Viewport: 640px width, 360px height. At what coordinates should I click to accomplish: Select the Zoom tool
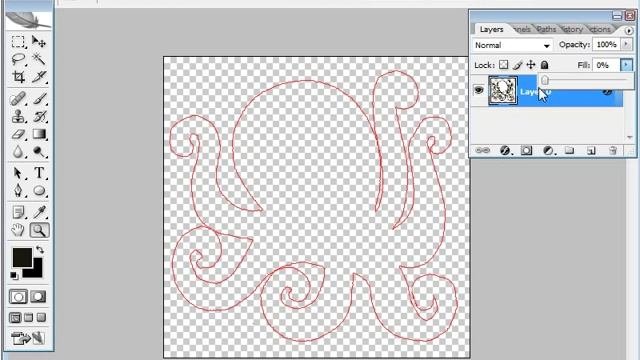coord(39,230)
